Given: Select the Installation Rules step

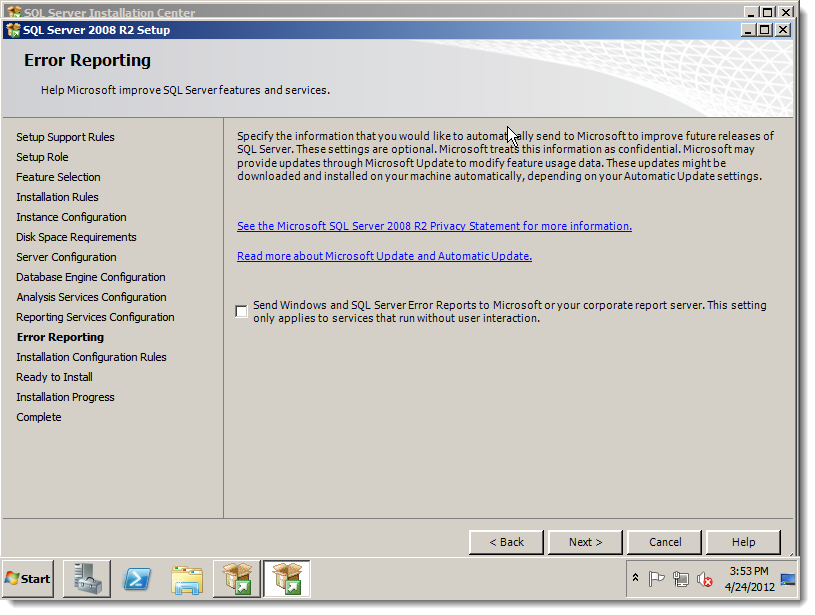Looking at the screenshot, I should coord(57,197).
